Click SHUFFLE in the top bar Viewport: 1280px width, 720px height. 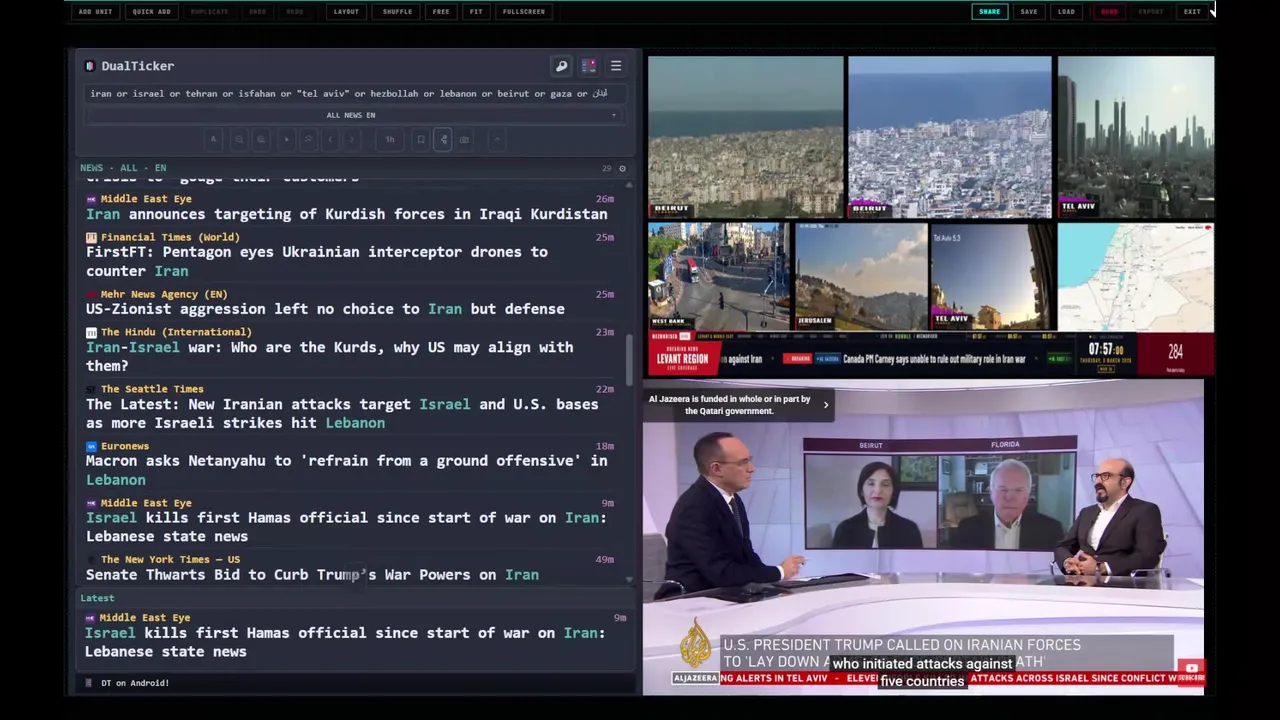(x=397, y=12)
